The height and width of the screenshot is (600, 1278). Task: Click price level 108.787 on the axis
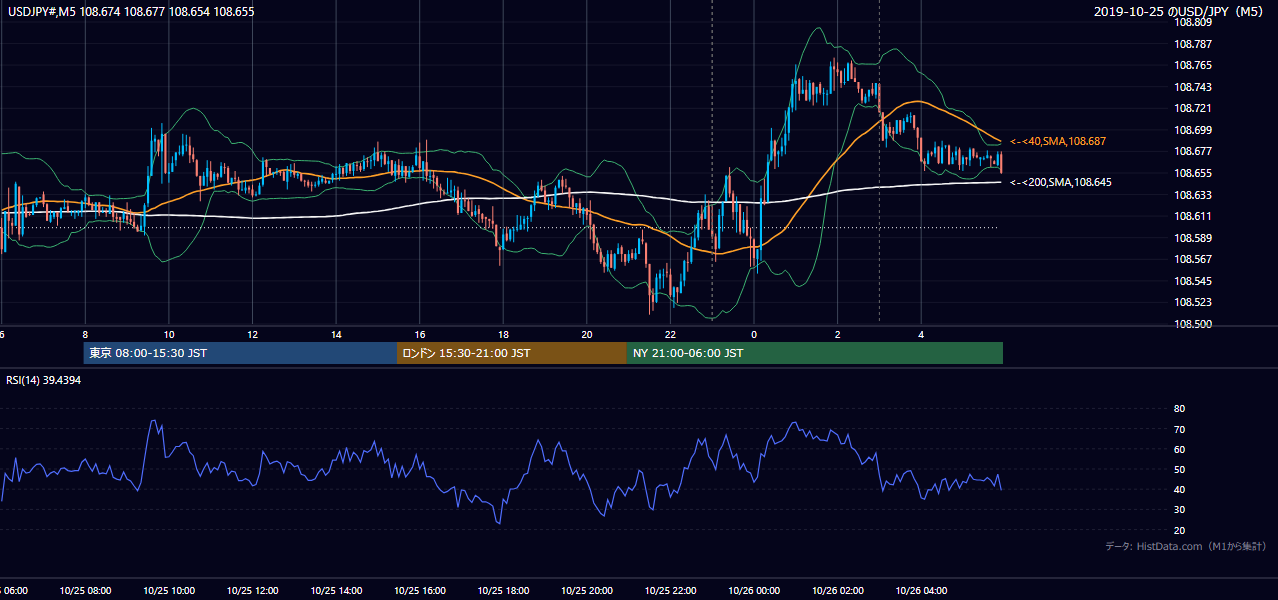point(1192,44)
